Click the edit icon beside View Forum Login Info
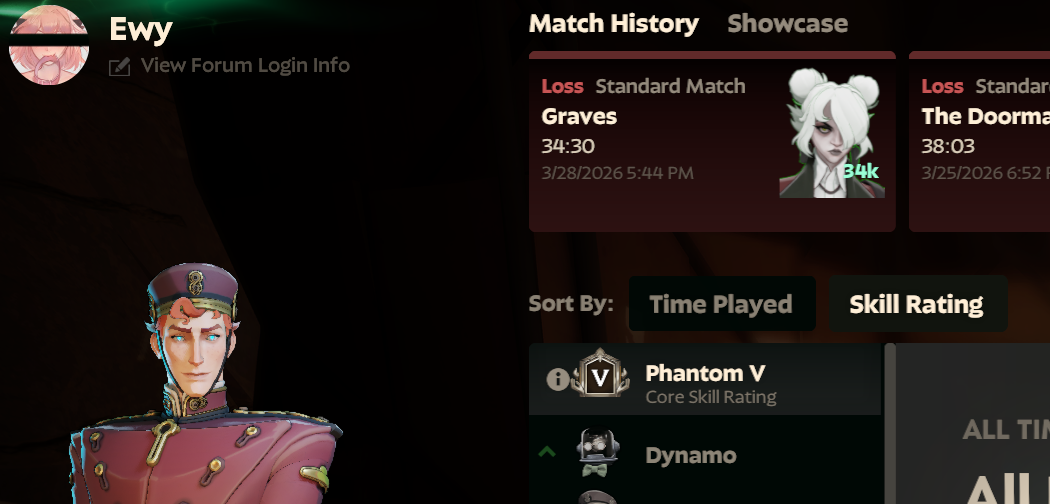 pyautogui.click(x=119, y=66)
